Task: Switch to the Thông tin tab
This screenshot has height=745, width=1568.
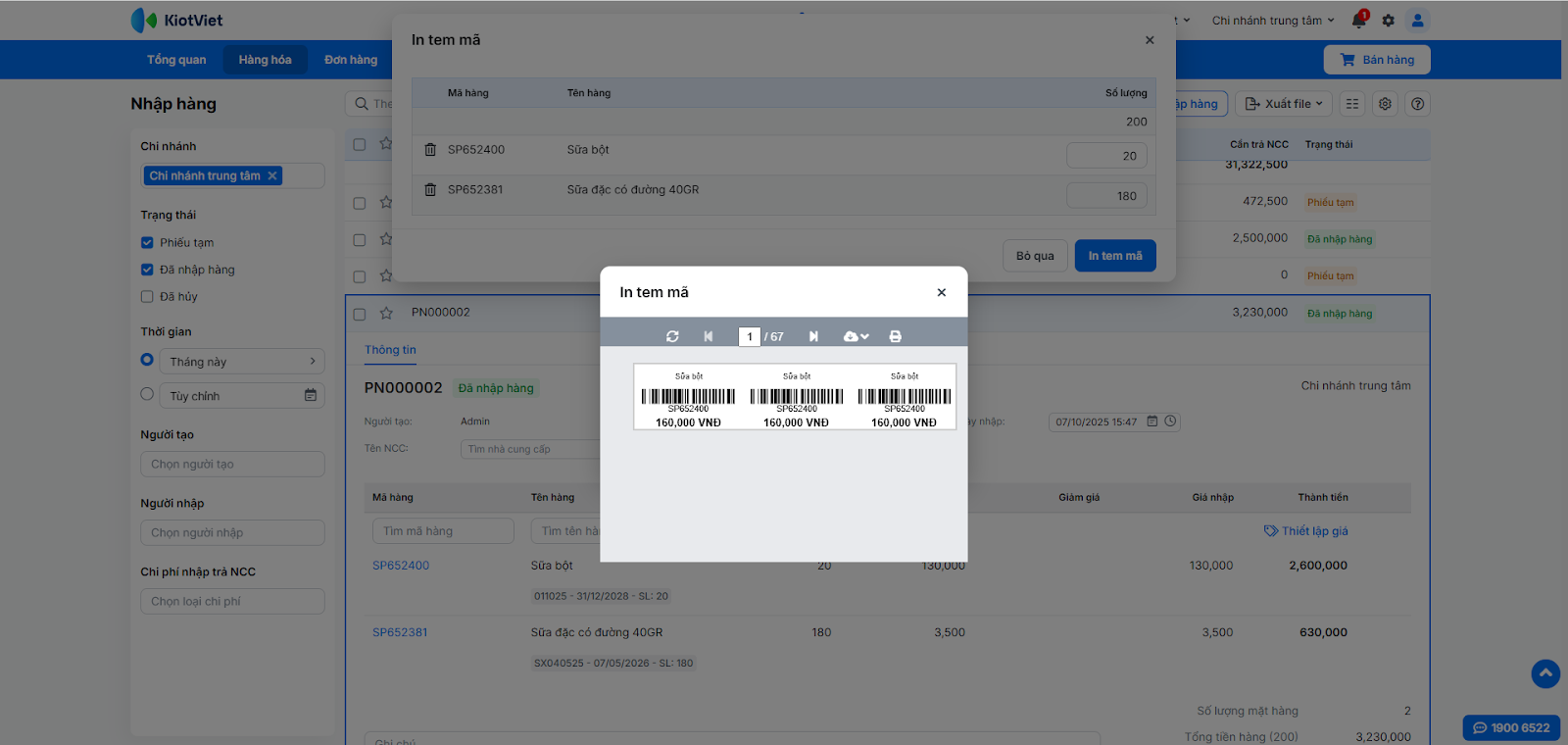Action: tap(390, 350)
